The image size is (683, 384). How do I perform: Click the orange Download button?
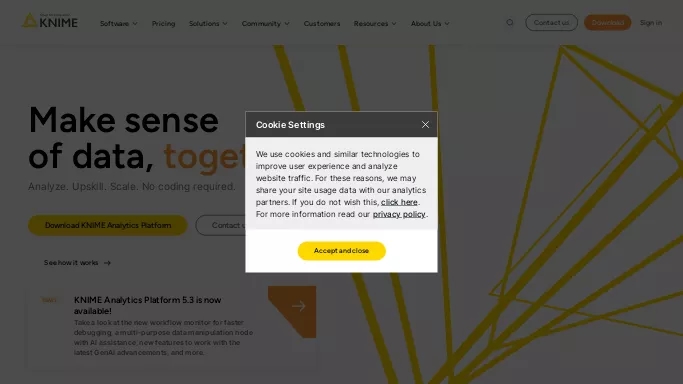[608, 23]
